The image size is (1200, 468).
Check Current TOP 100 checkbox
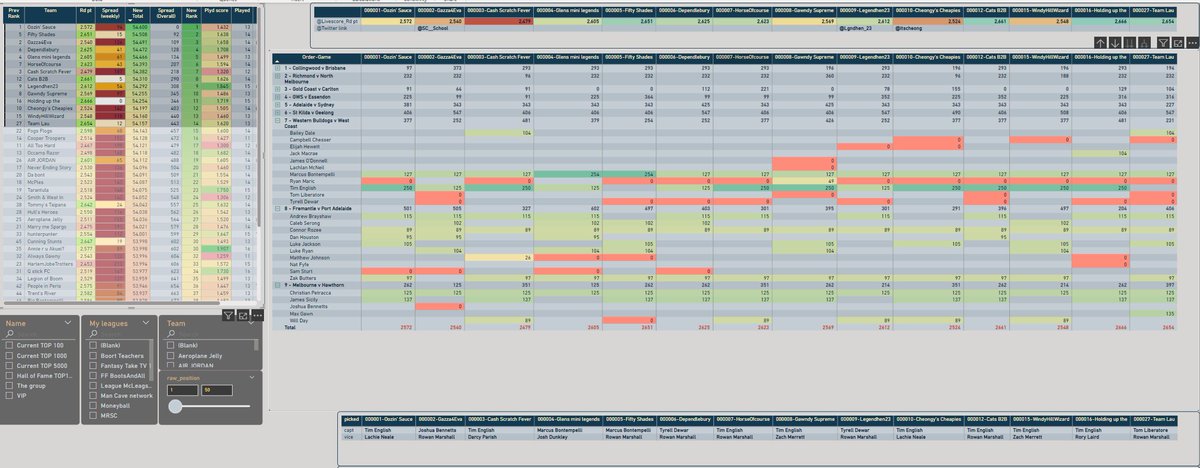[9, 345]
